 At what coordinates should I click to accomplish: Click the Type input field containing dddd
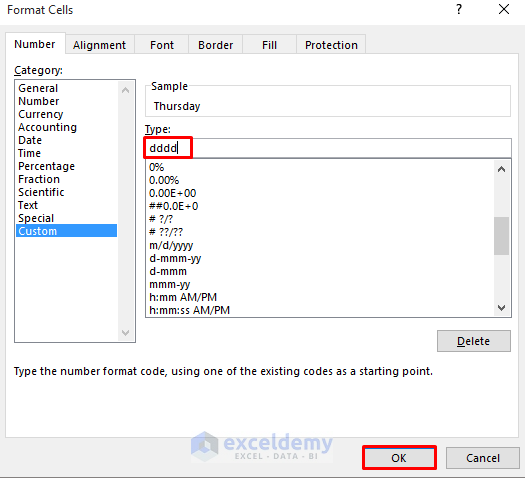click(328, 148)
